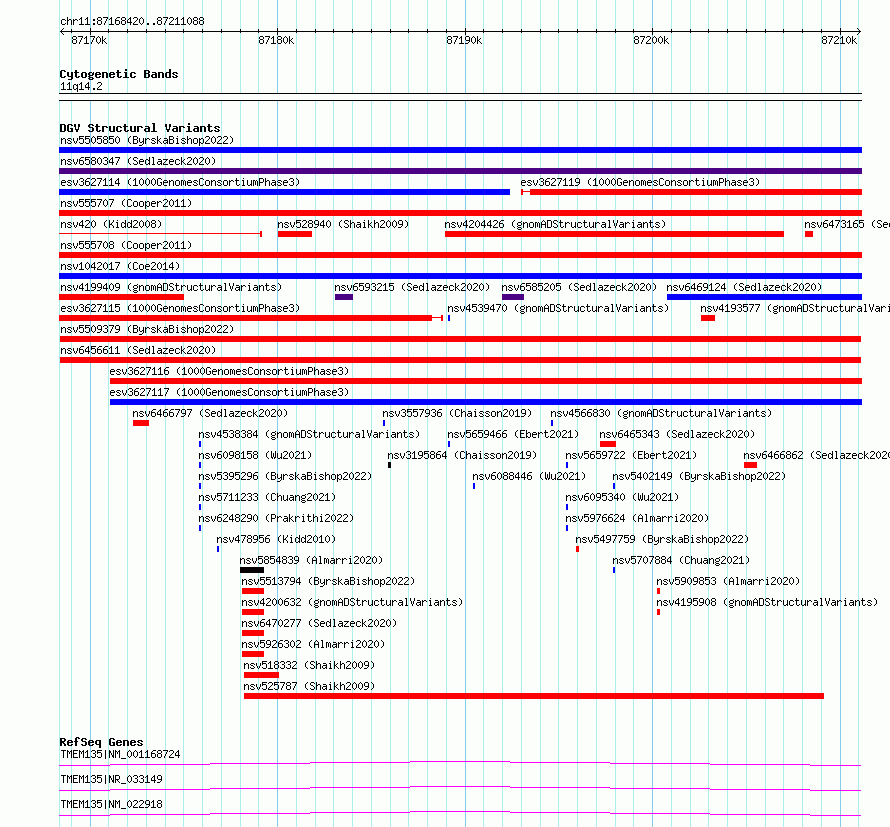Open nsv4538384 (gnomADStructuralVariants) label

[x=309, y=434]
